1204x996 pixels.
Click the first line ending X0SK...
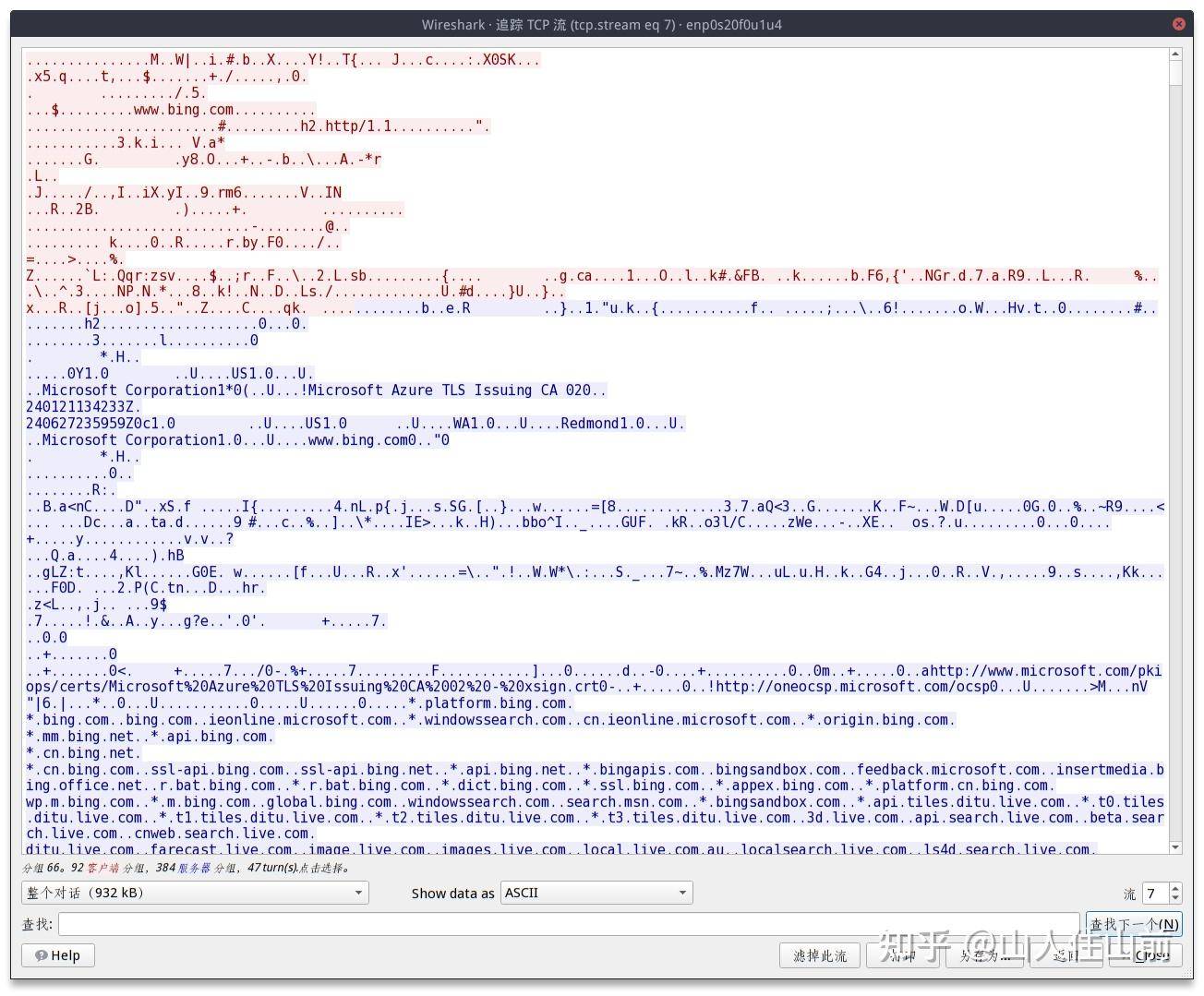tap(283, 60)
